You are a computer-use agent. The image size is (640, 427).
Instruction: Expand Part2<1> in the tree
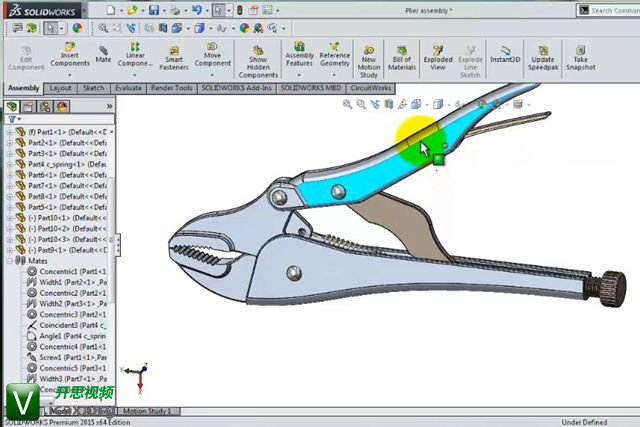pos(9,143)
